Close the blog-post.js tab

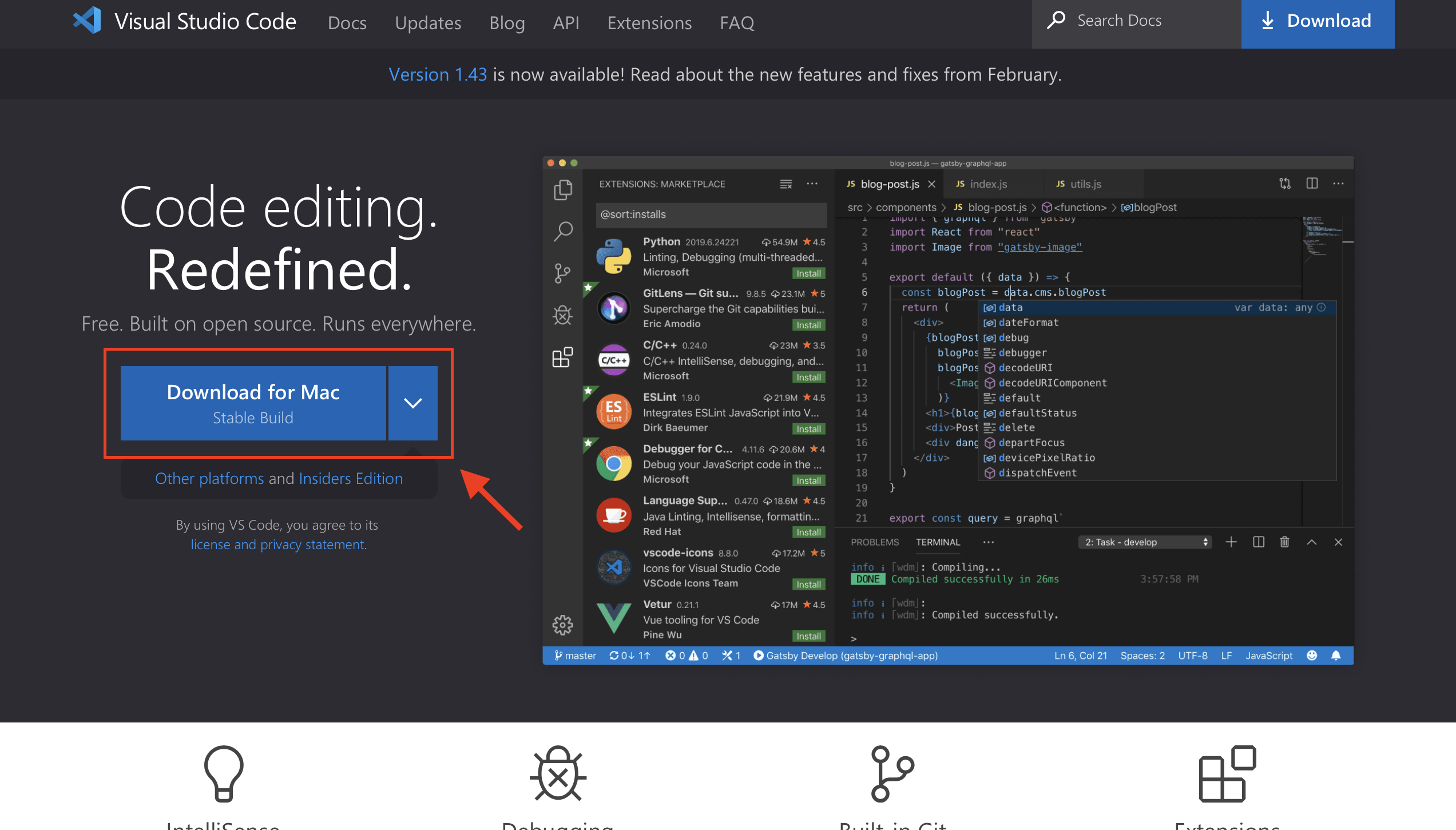point(932,184)
